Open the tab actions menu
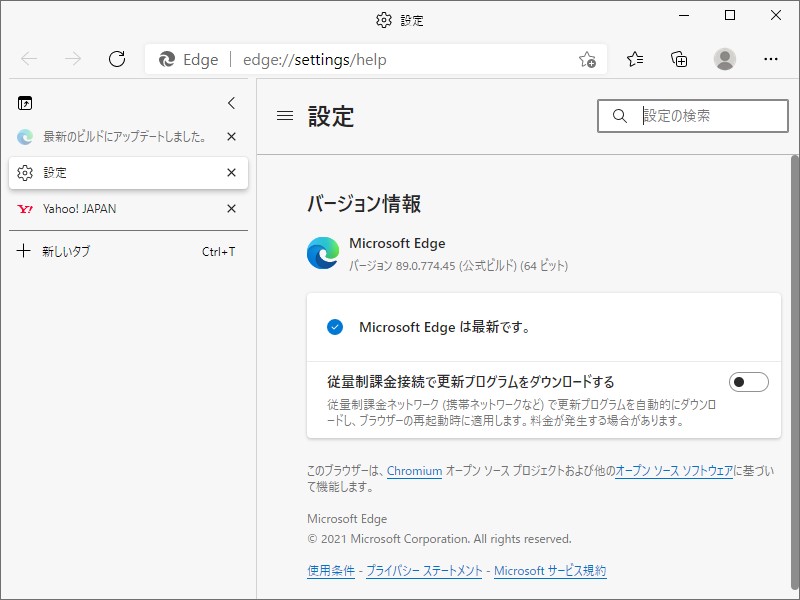800x600 pixels. (24, 102)
